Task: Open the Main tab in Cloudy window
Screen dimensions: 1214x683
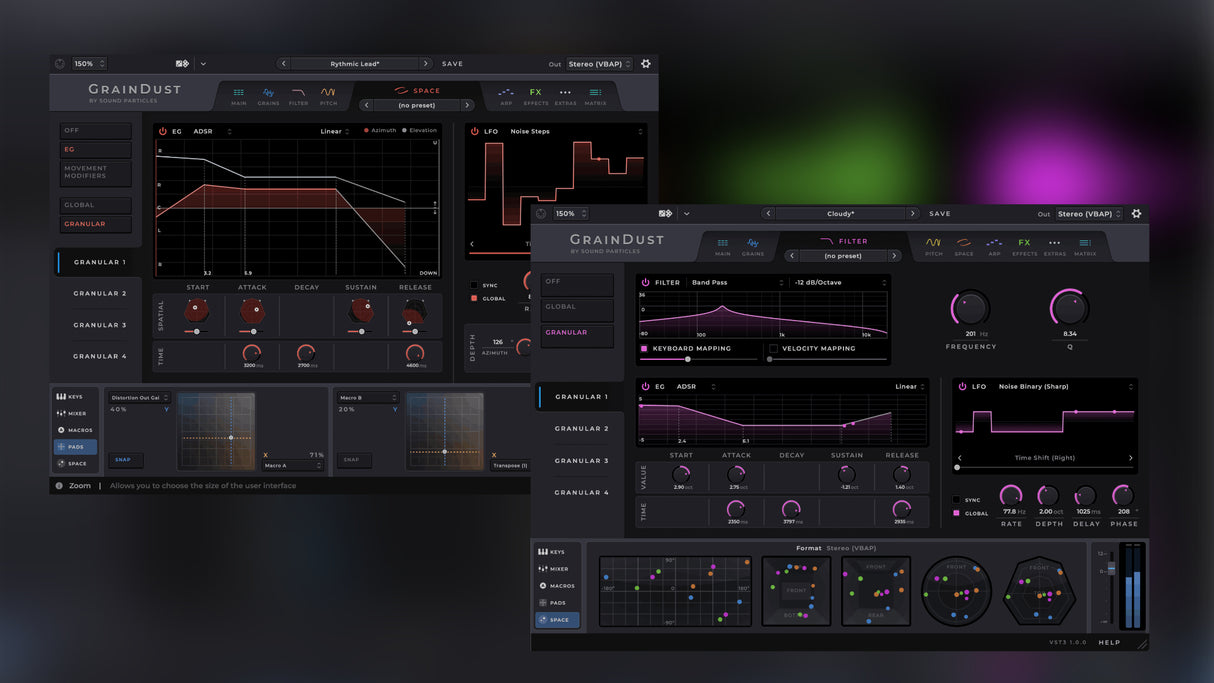Action: (x=722, y=246)
